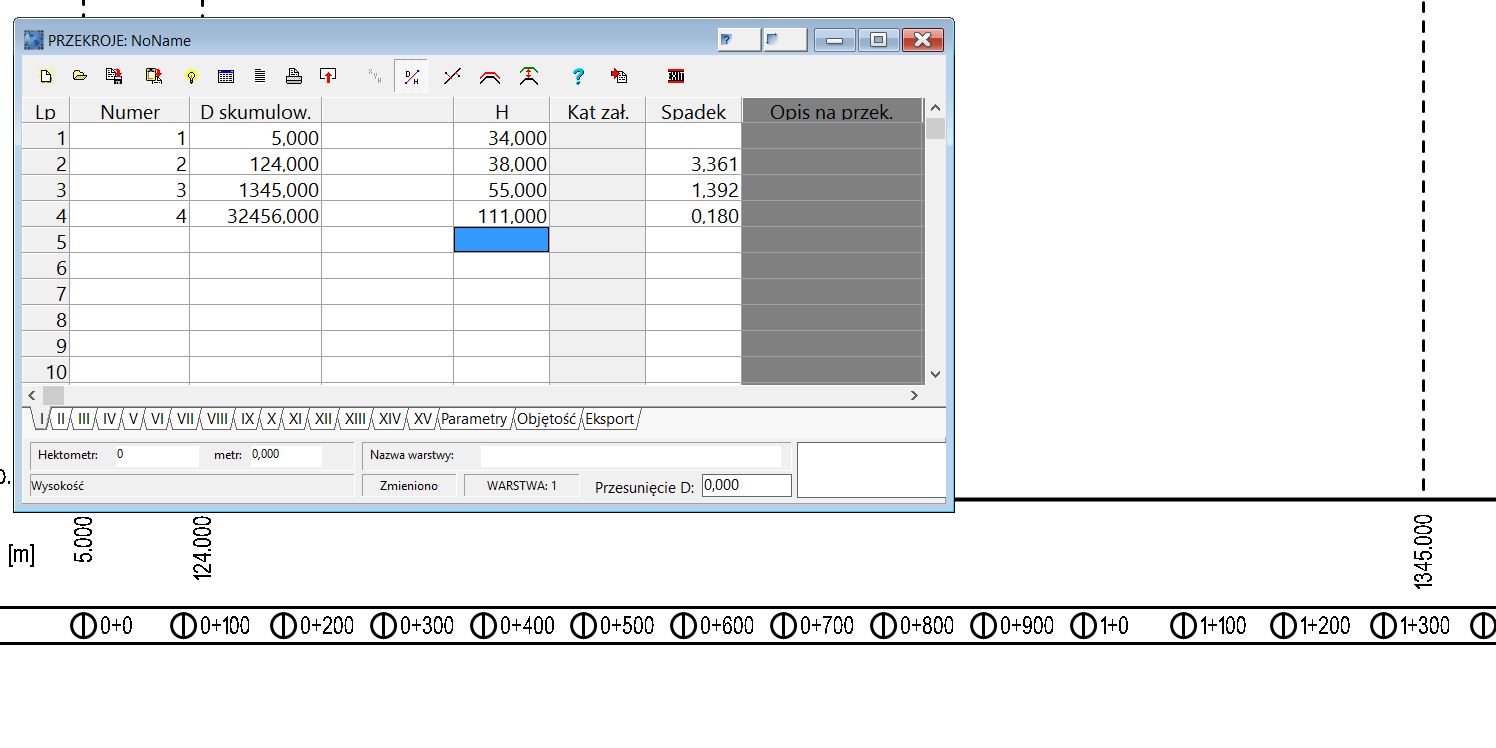Toggle the D/H input mode icon
Viewport: 1496px width, 748px height.
[411, 76]
